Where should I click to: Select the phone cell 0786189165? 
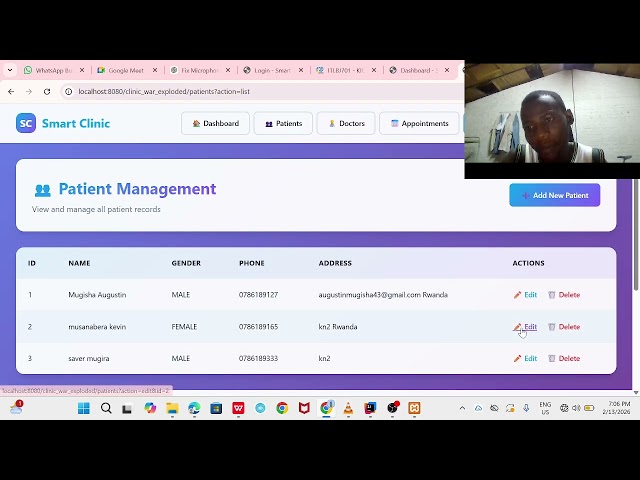[258, 327]
